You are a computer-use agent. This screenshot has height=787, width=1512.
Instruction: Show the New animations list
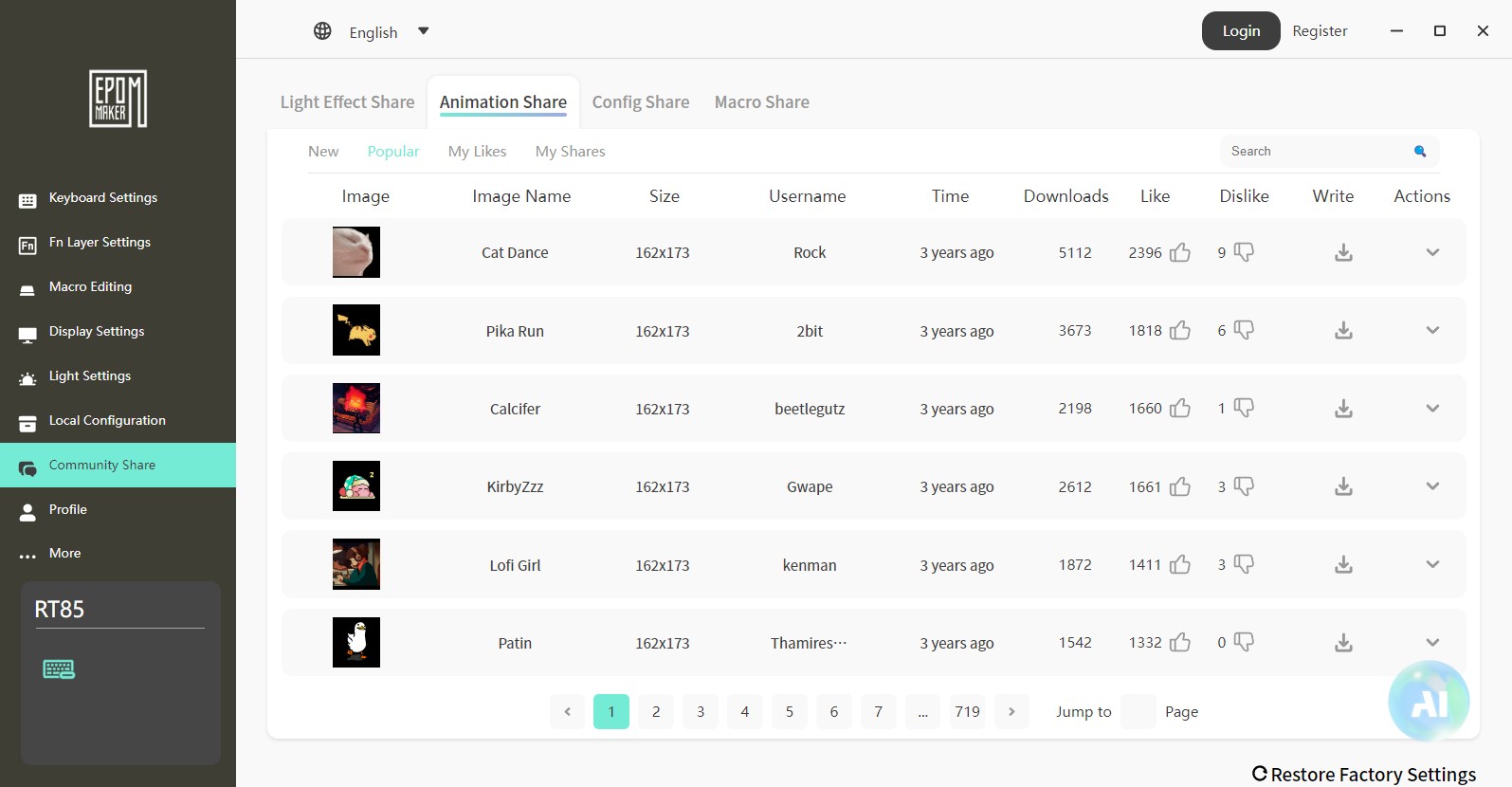click(x=323, y=151)
